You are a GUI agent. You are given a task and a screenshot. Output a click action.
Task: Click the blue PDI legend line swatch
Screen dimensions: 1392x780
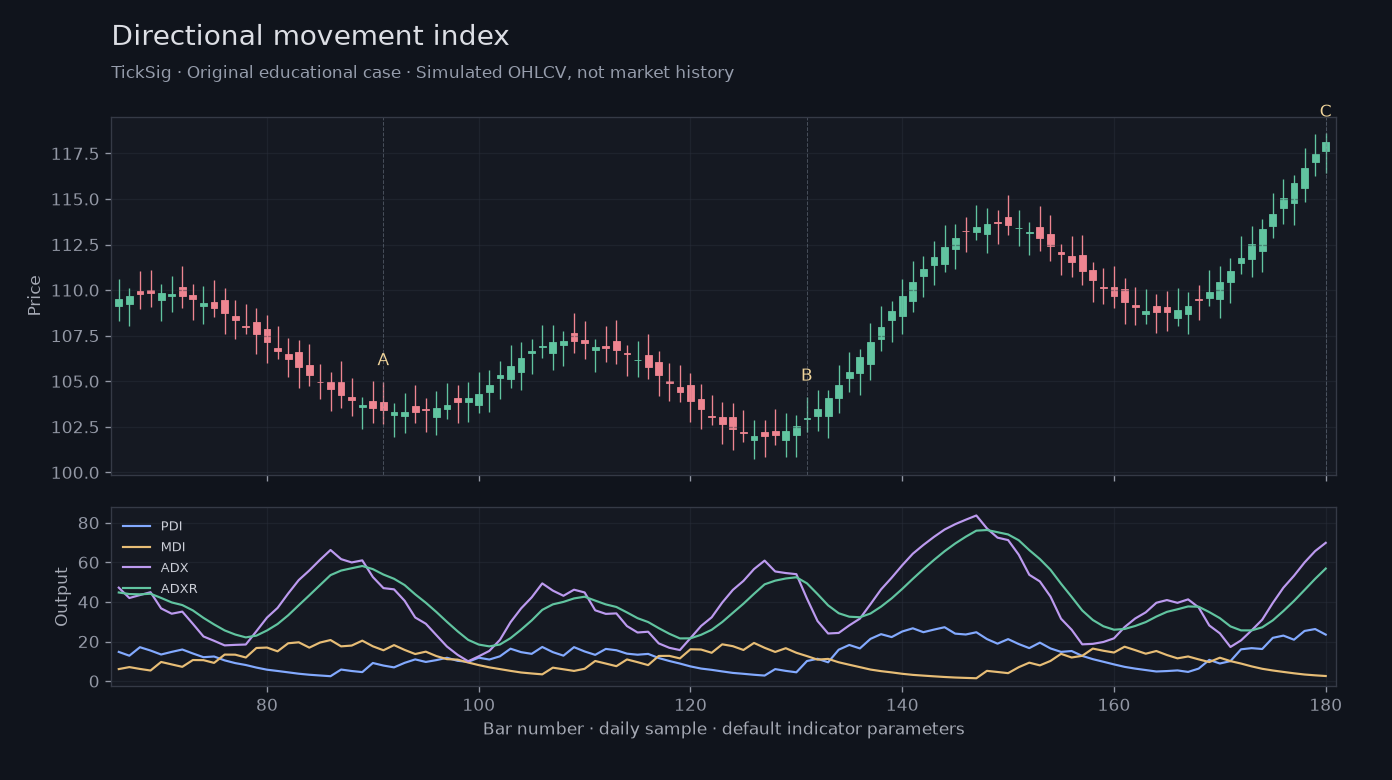click(136, 526)
